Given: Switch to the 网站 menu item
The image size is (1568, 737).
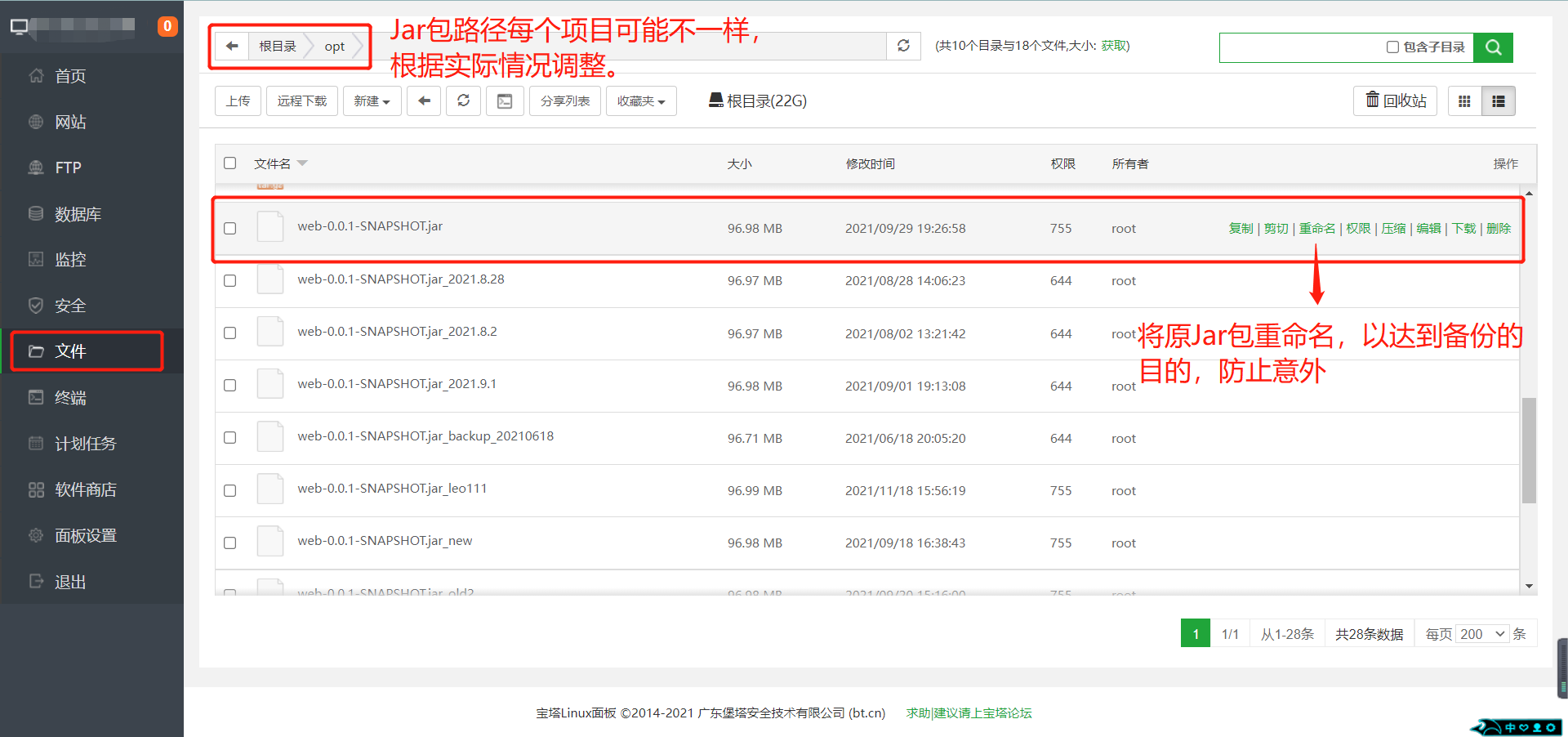Looking at the screenshot, I should (71, 121).
